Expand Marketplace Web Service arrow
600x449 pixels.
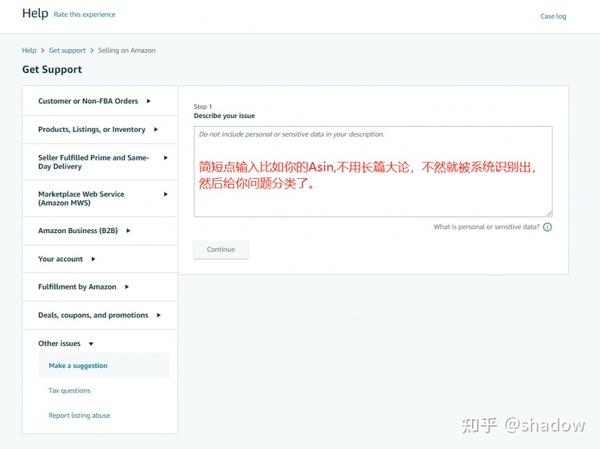click(x=165, y=194)
